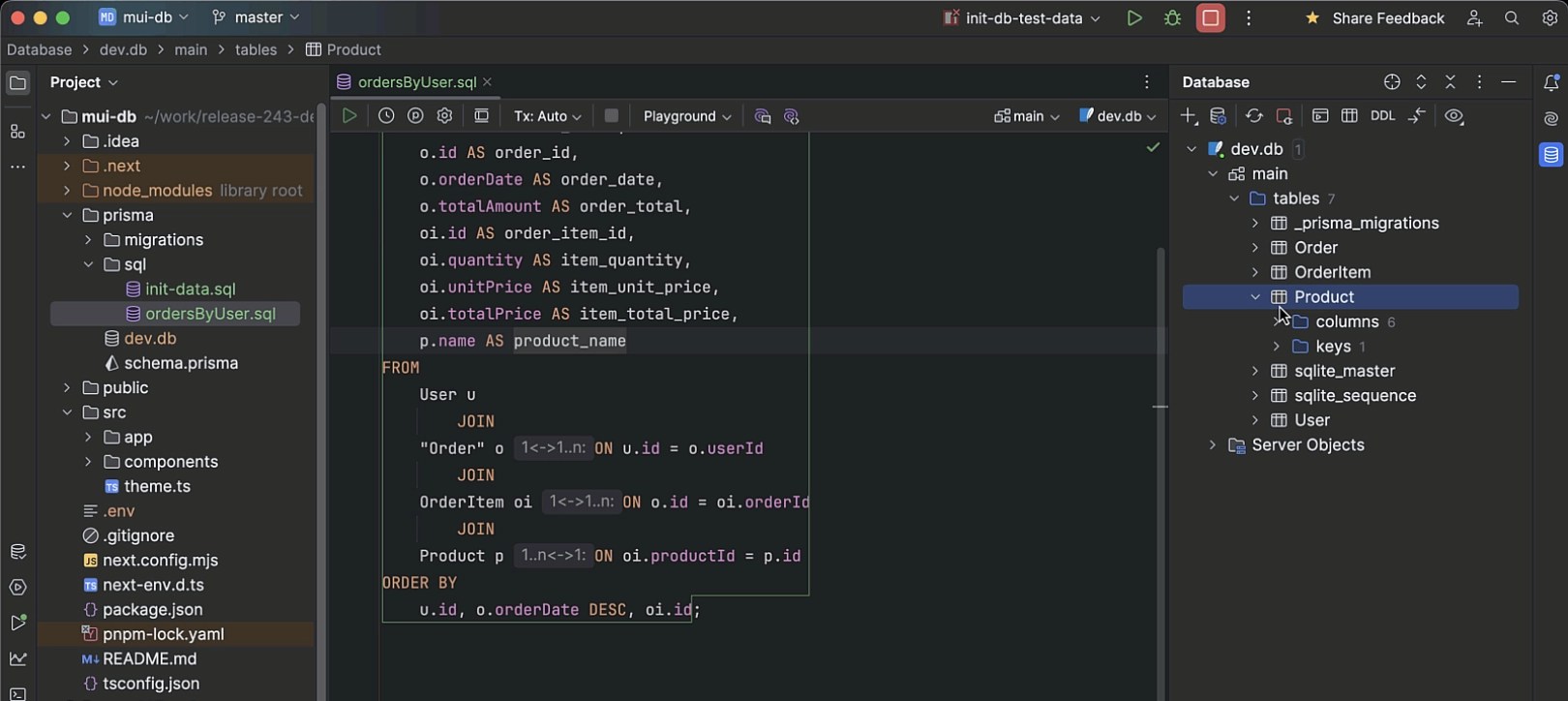The height and width of the screenshot is (701, 1568).
Task: Refresh the database tree
Action: click(x=1254, y=116)
